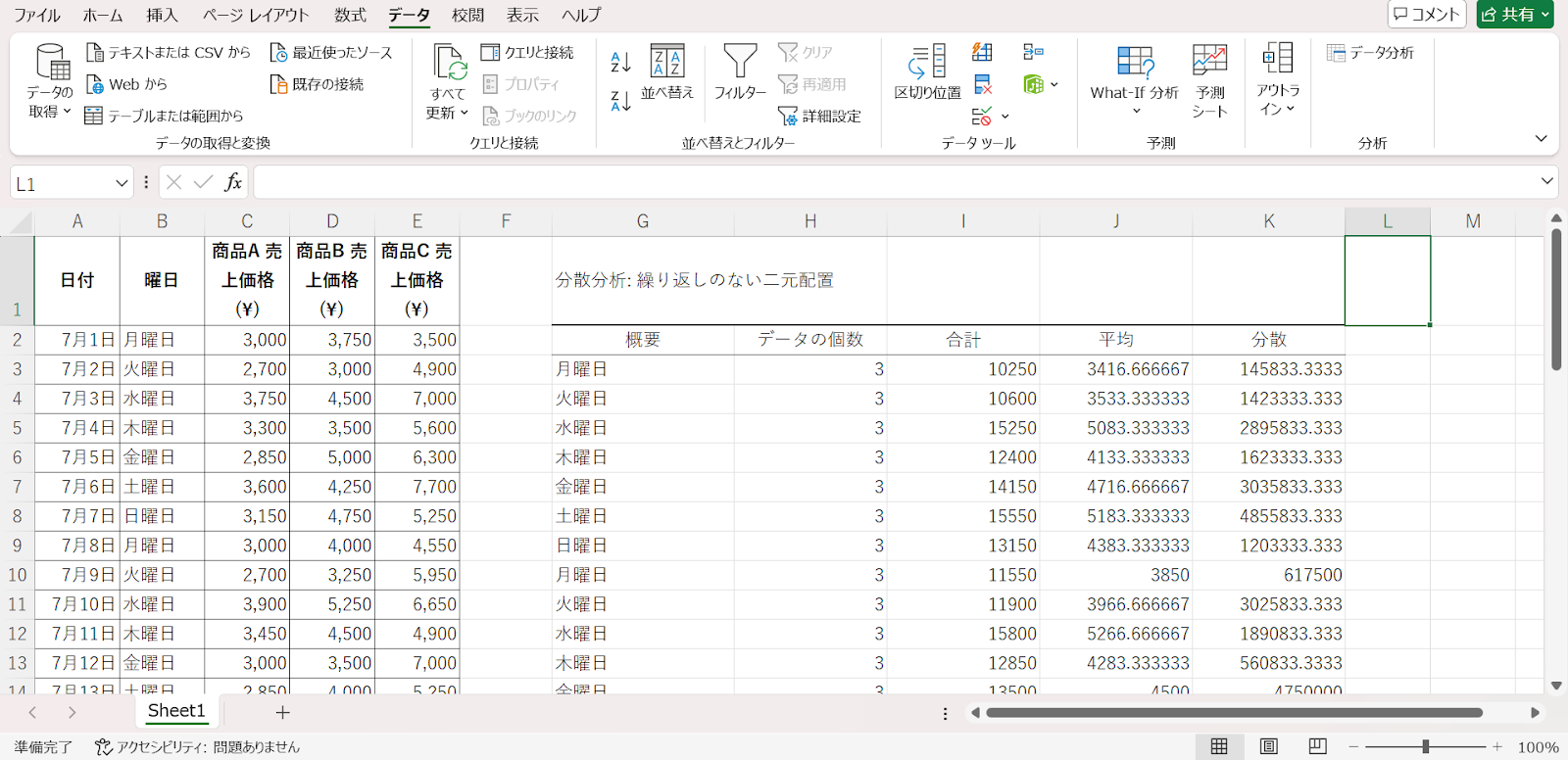Expand the Name Box dropdown arrow
Viewport: 1568px width, 760px height.
[122, 183]
